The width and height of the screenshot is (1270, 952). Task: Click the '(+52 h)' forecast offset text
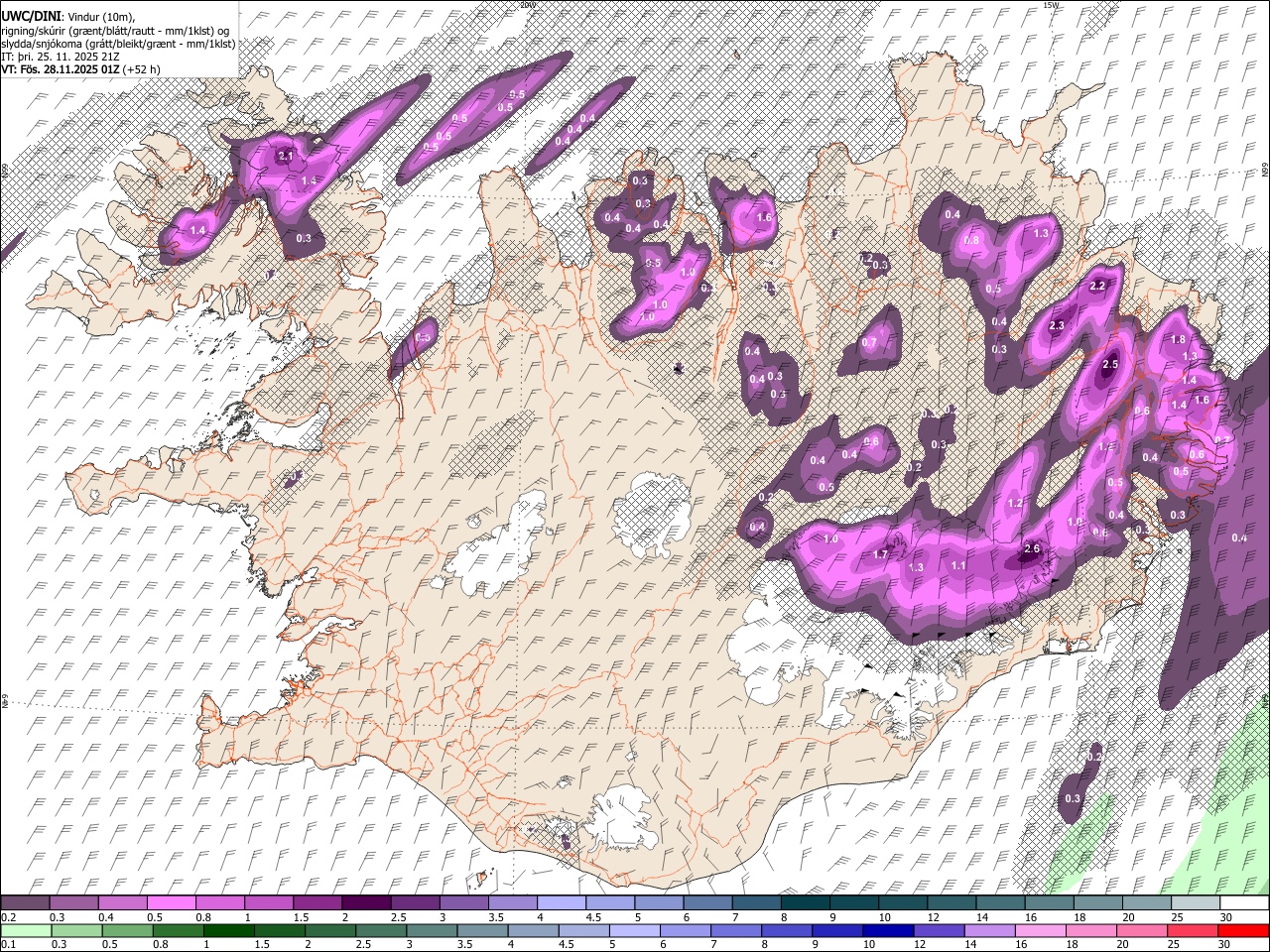point(142,69)
